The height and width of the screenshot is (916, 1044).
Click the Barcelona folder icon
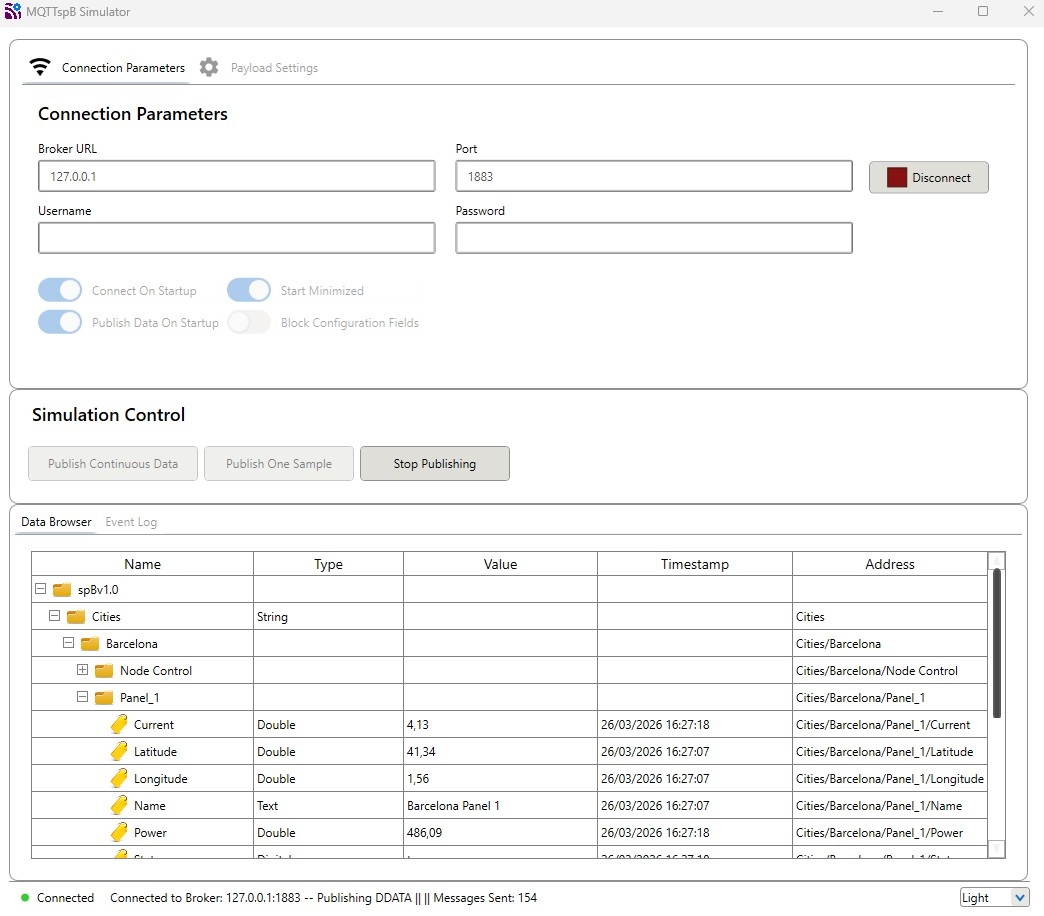point(90,644)
